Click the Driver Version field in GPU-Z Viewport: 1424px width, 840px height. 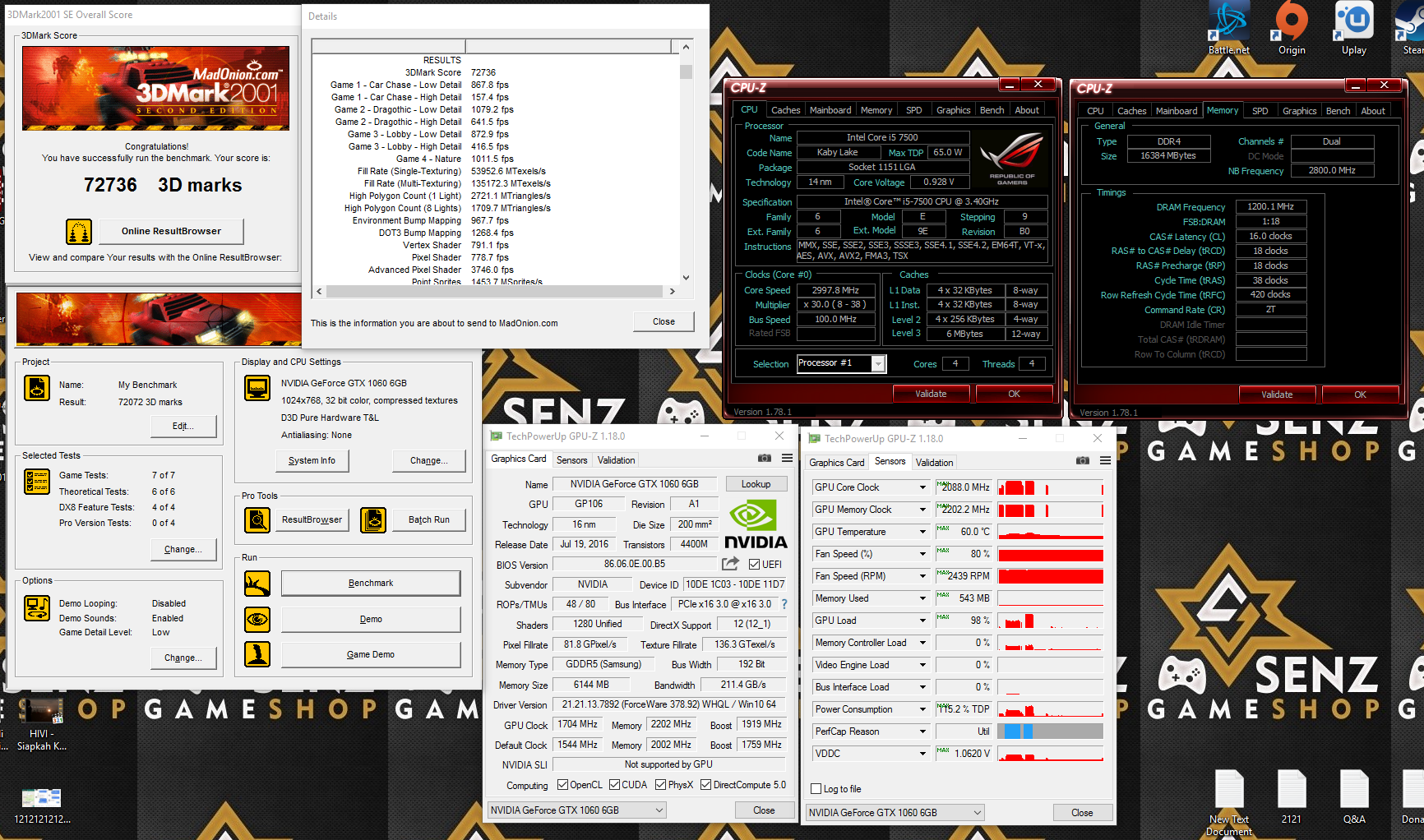[x=669, y=704]
